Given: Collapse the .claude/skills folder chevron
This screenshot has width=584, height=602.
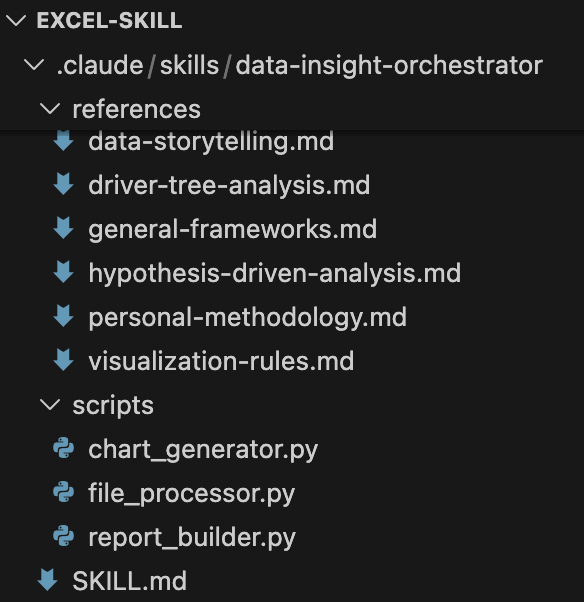Looking at the screenshot, I should click(34, 64).
